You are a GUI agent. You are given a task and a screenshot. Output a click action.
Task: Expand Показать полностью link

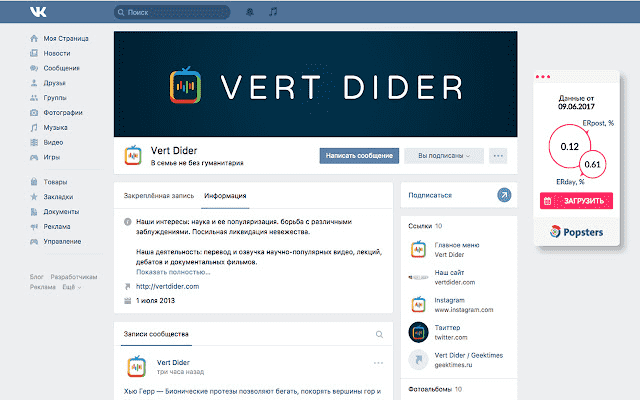pos(173,272)
